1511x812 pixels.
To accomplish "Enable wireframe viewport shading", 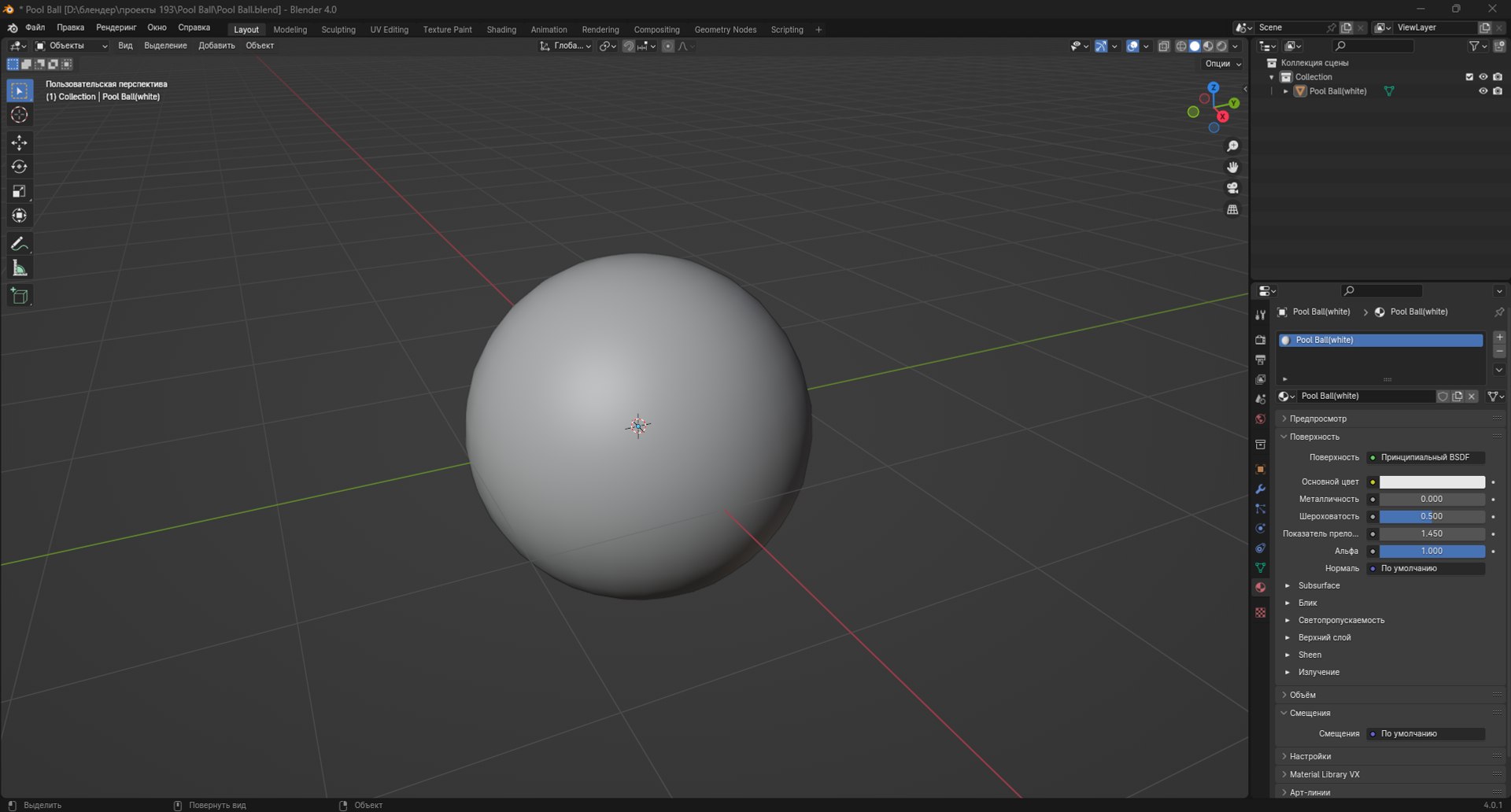I will [1181, 46].
